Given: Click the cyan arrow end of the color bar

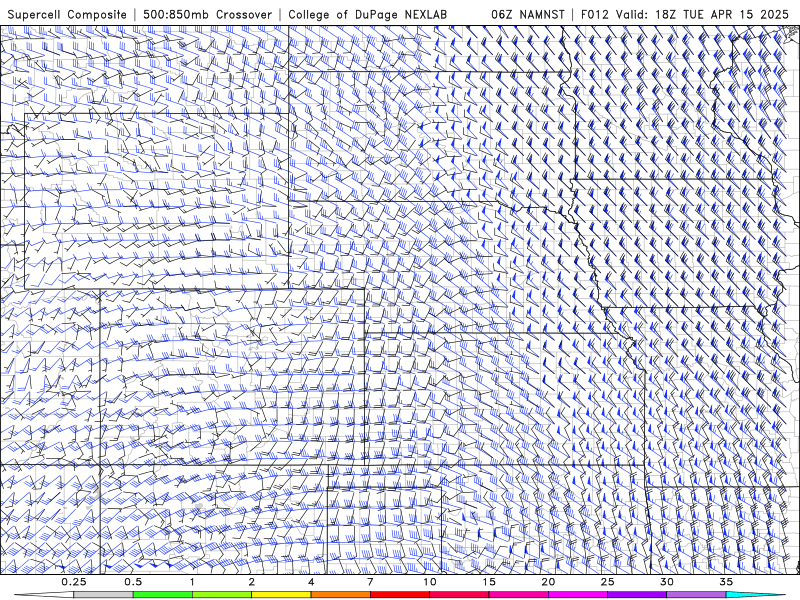Looking at the screenshot, I should (x=757, y=595).
